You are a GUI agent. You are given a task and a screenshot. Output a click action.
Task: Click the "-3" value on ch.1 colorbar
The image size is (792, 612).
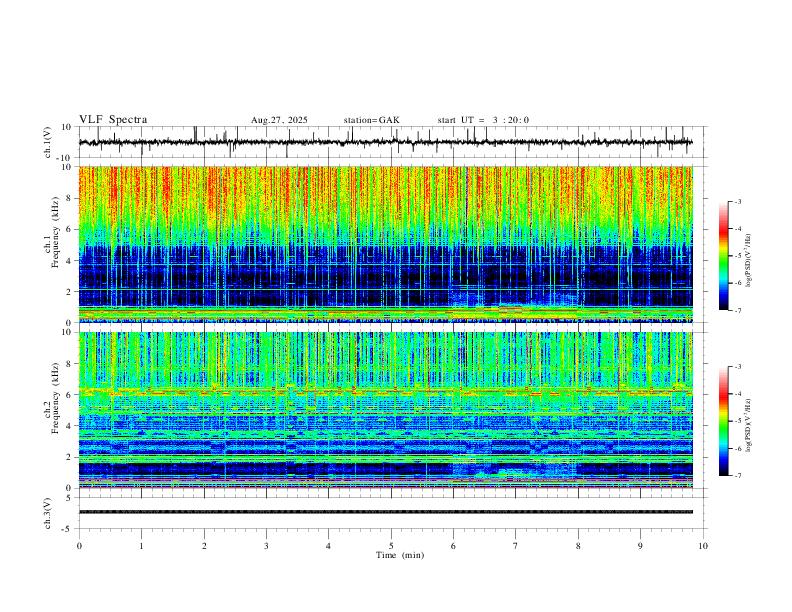tap(737, 201)
